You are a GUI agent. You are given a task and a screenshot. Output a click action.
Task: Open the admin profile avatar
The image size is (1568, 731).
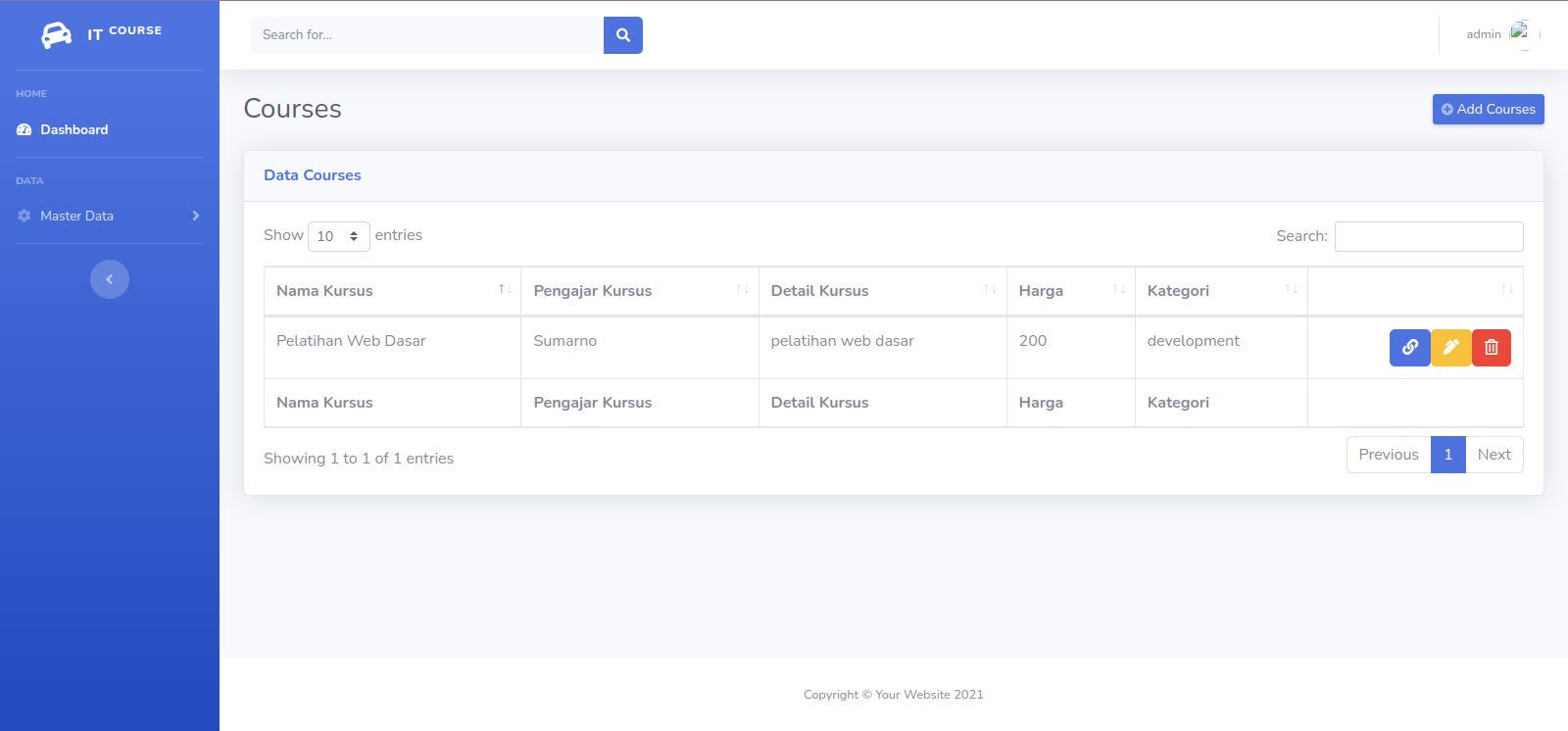point(1519,32)
